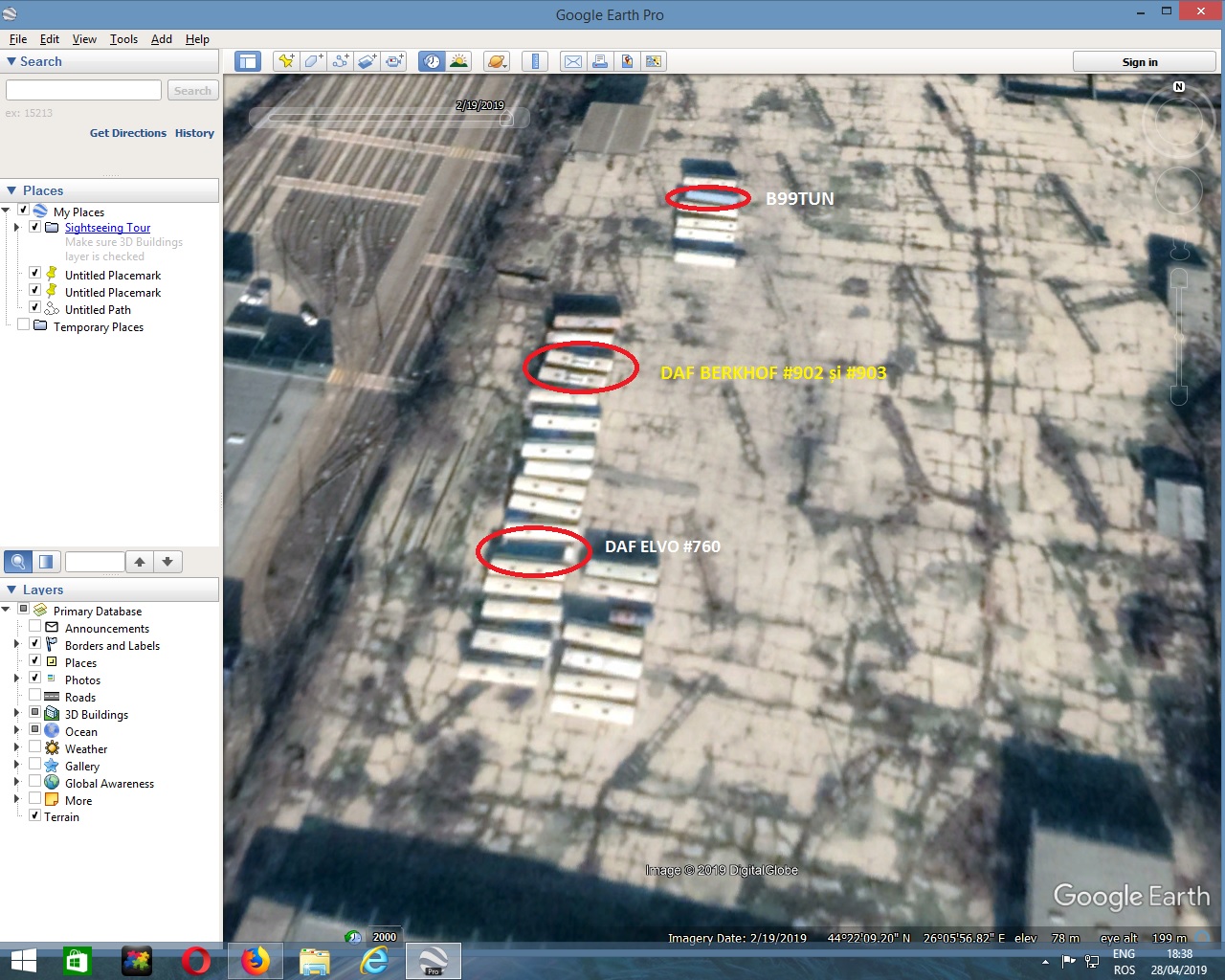Move item down with the arrow button
This screenshot has width=1225, height=980.
pyautogui.click(x=167, y=562)
